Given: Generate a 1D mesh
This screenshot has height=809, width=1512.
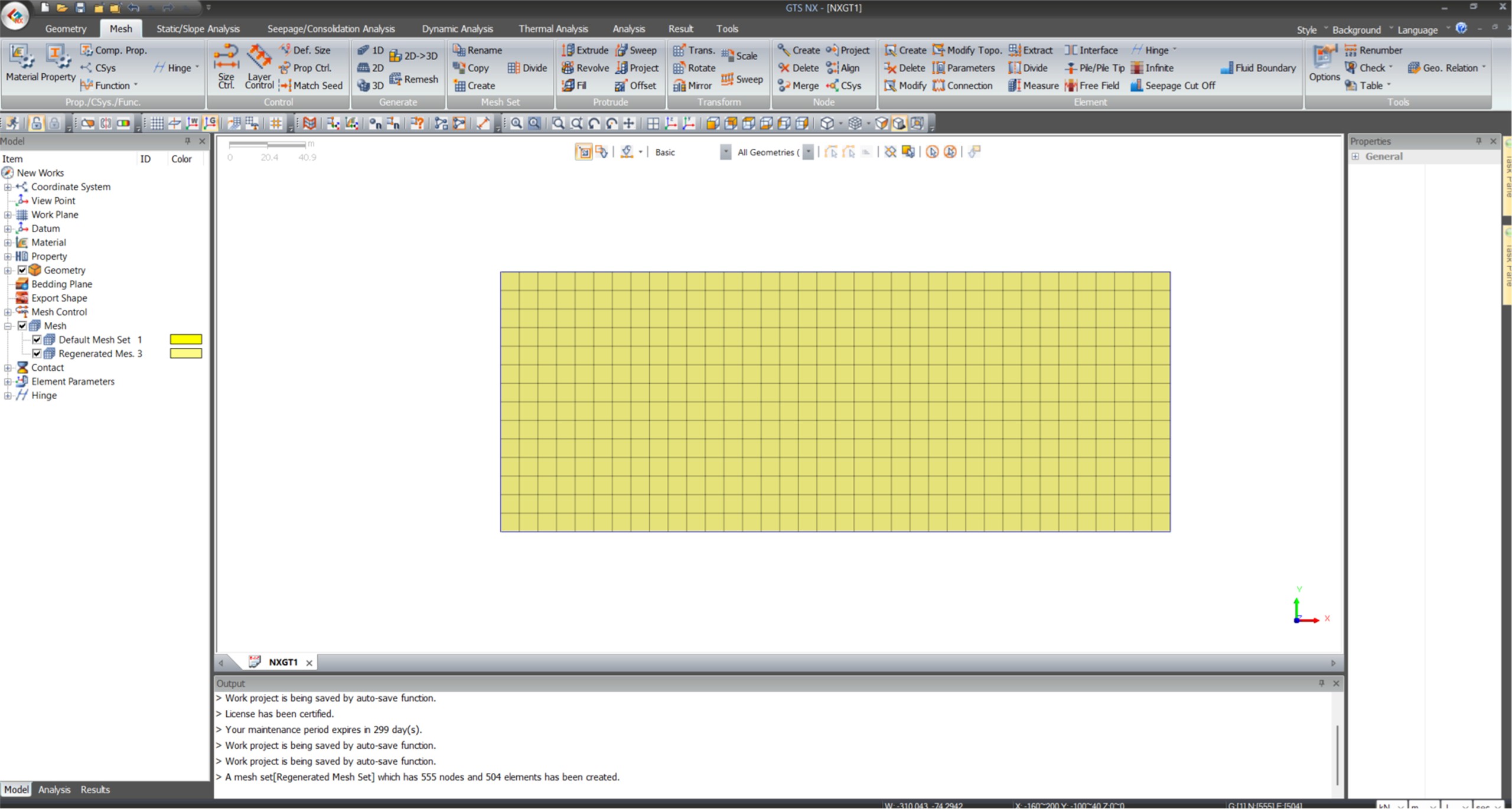Looking at the screenshot, I should (x=370, y=50).
